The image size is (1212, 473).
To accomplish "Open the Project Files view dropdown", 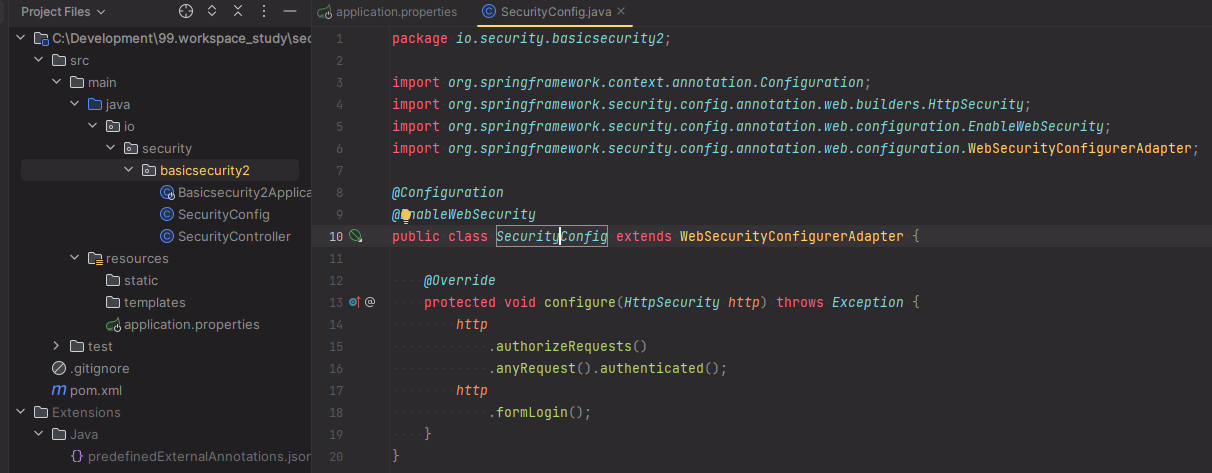I will [x=62, y=11].
